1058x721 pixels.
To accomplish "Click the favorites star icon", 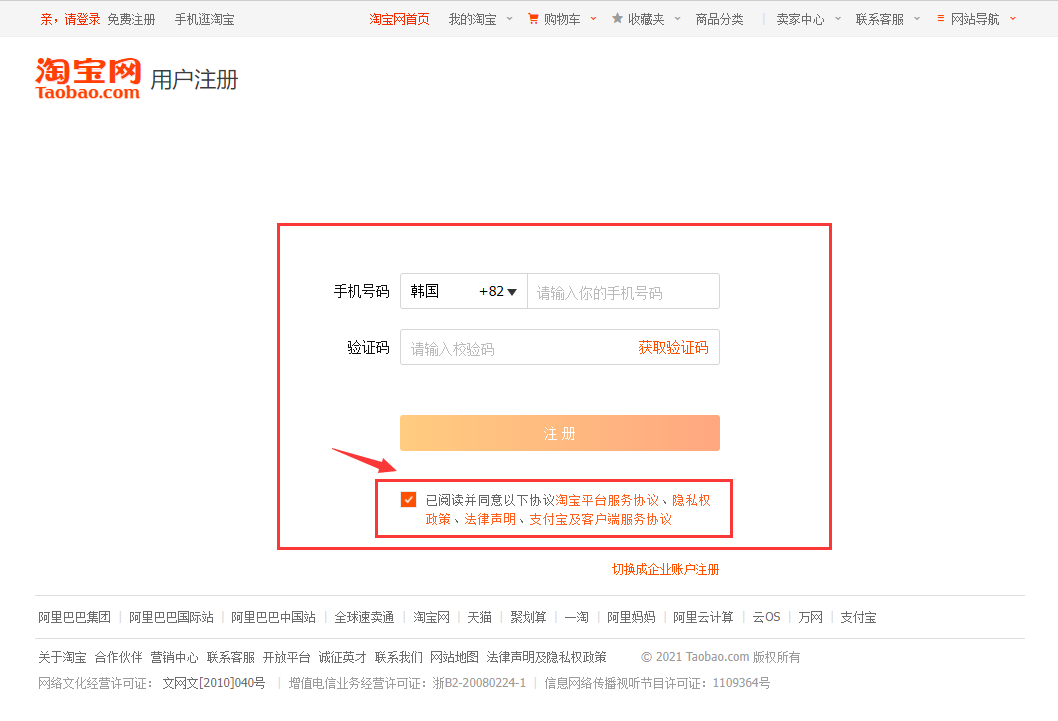I will click(617, 19).
